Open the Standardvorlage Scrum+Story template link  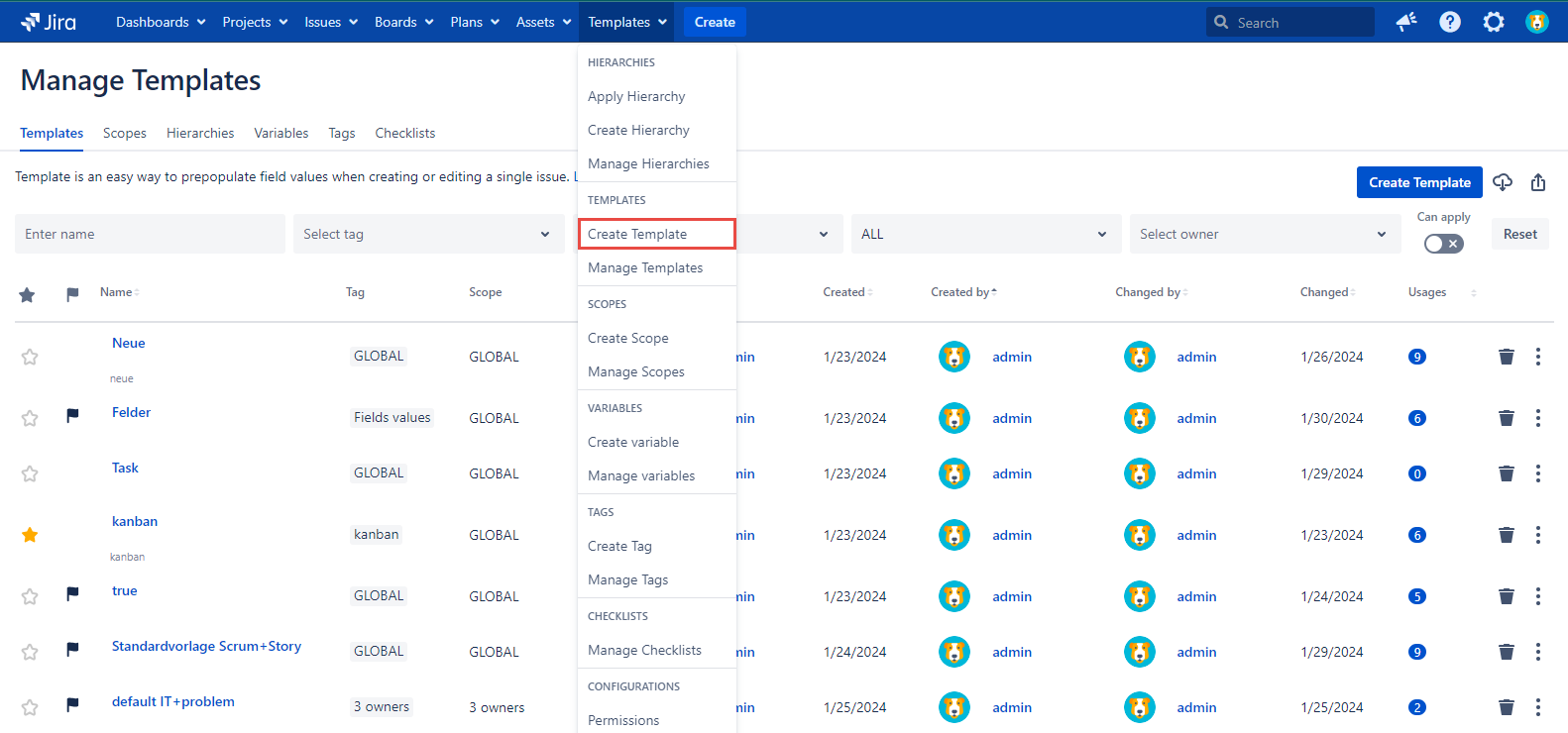[x=206, y=646]
